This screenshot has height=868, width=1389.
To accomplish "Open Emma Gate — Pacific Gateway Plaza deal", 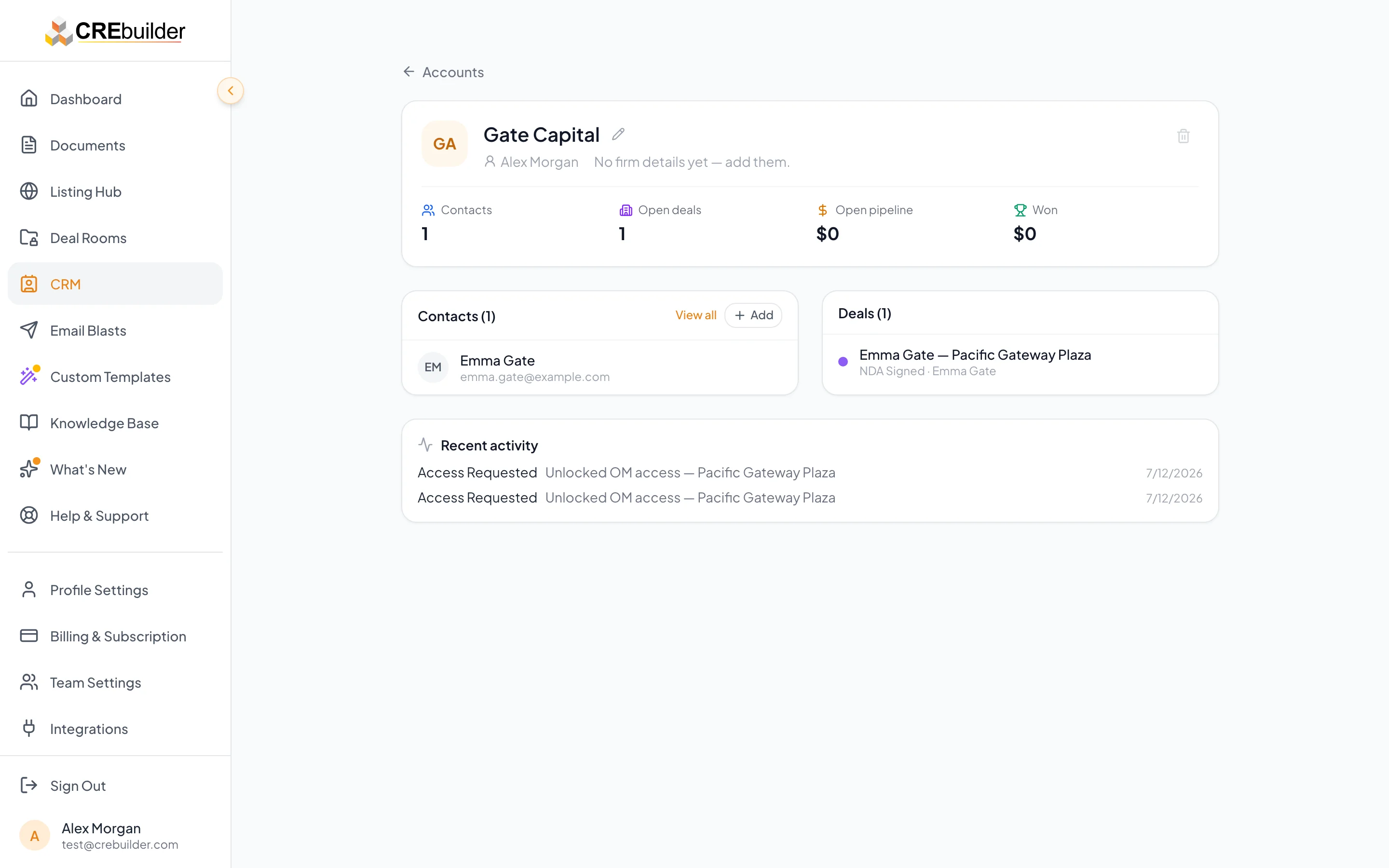I will pyautogui.click(x=1020, y=362).
